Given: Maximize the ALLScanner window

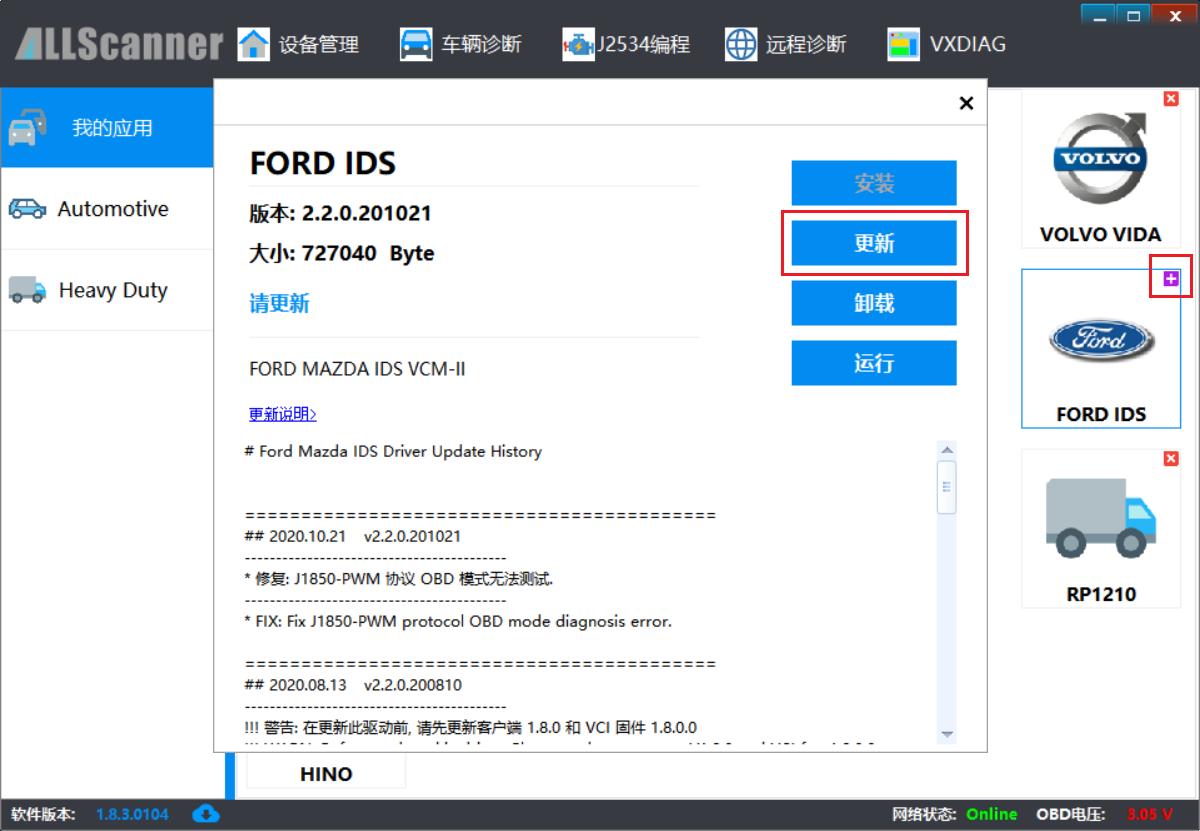Looking at the screenshot, I should coord(1133,14).
